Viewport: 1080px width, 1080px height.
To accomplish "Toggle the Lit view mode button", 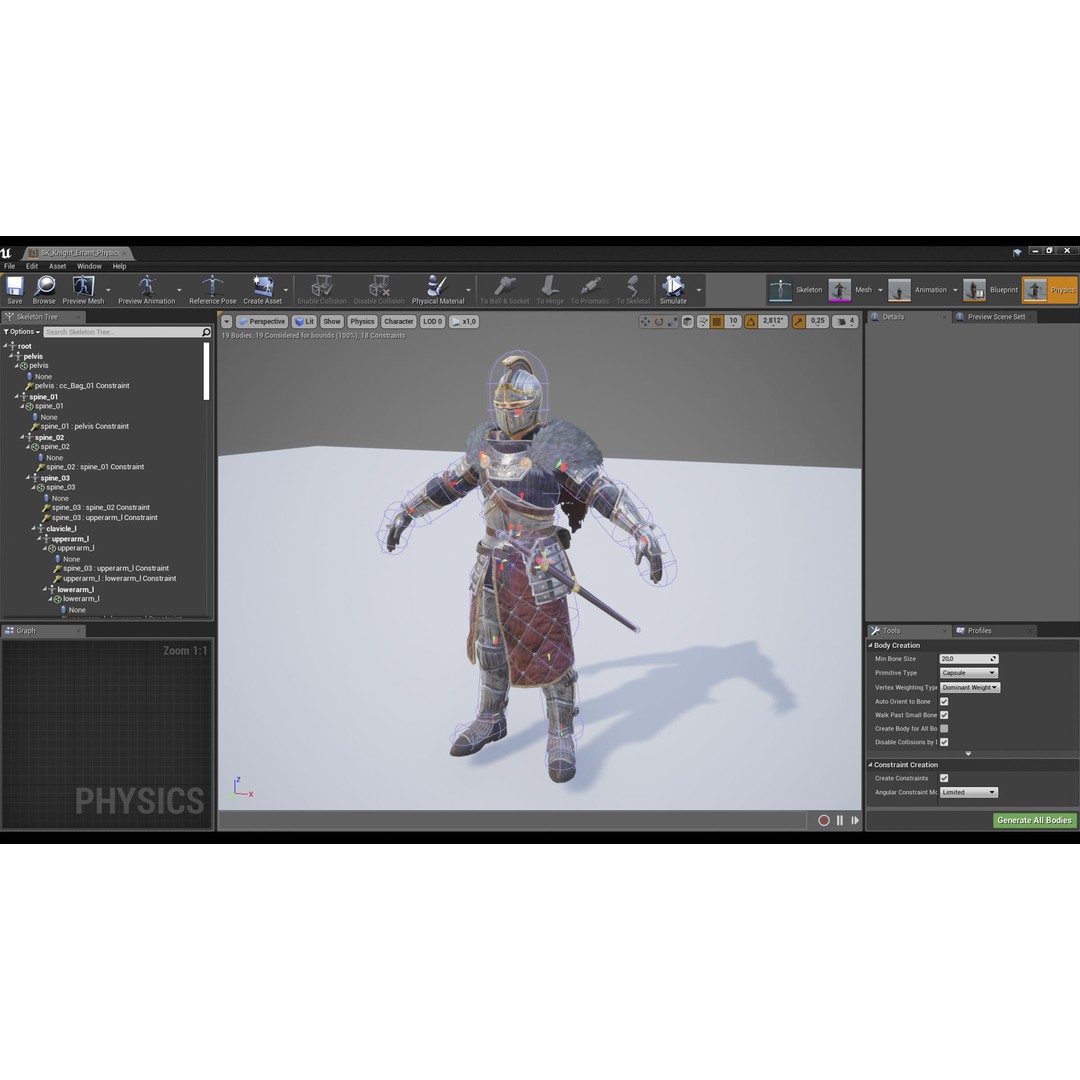I will pos(304,322).
